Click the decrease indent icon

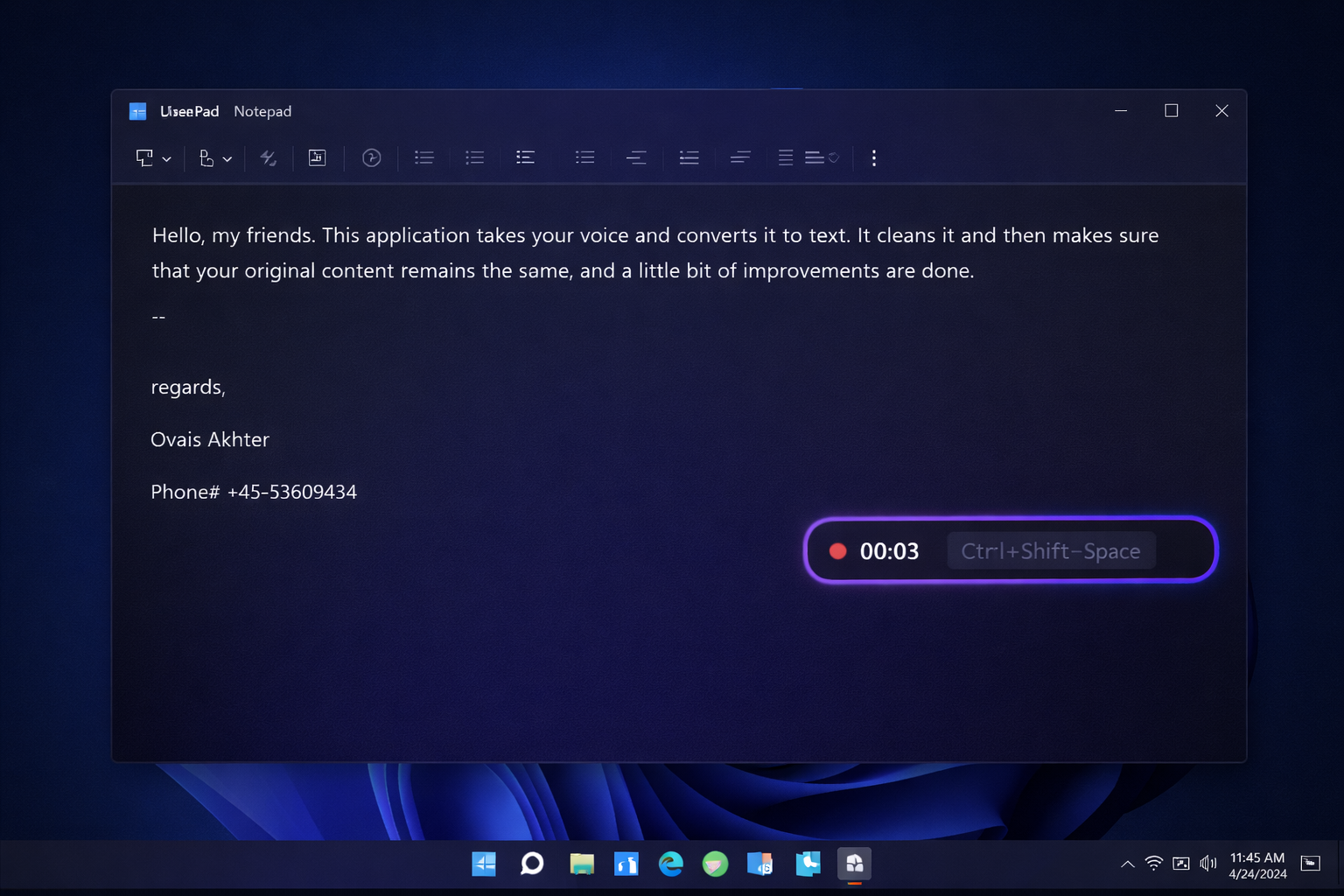click(x=637, y=157)
